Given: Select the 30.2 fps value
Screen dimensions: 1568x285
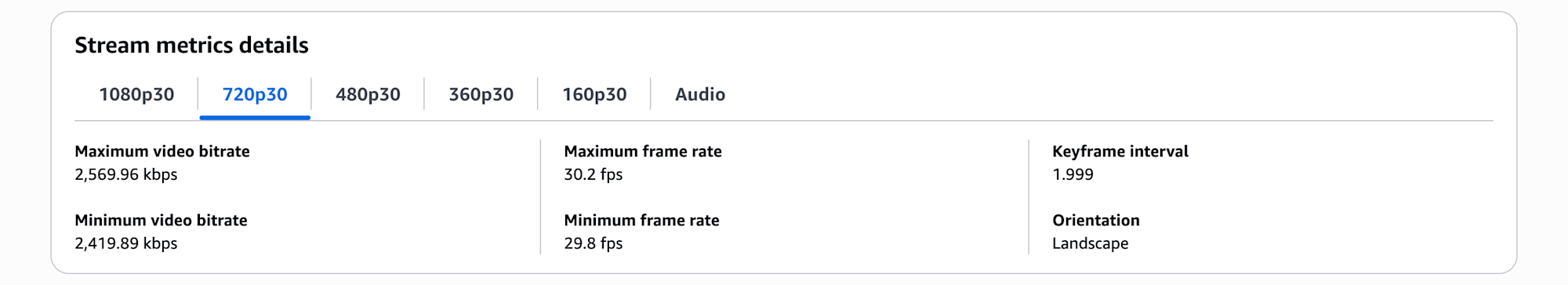Looking at the screenshot, I should pos(593,174).
